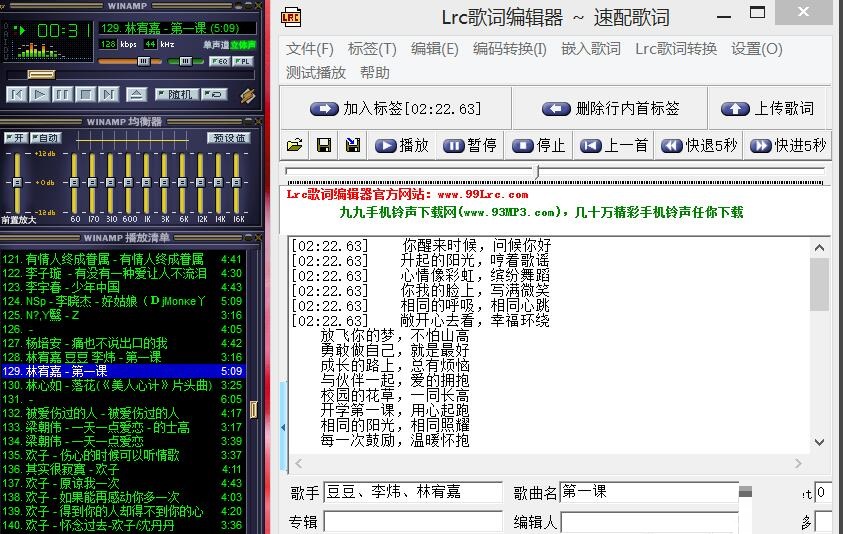Image resolution: width=843 pixels, height=534 pixels.
Task: Open 标签(T) menu
Action: click(x=372, y=49)
